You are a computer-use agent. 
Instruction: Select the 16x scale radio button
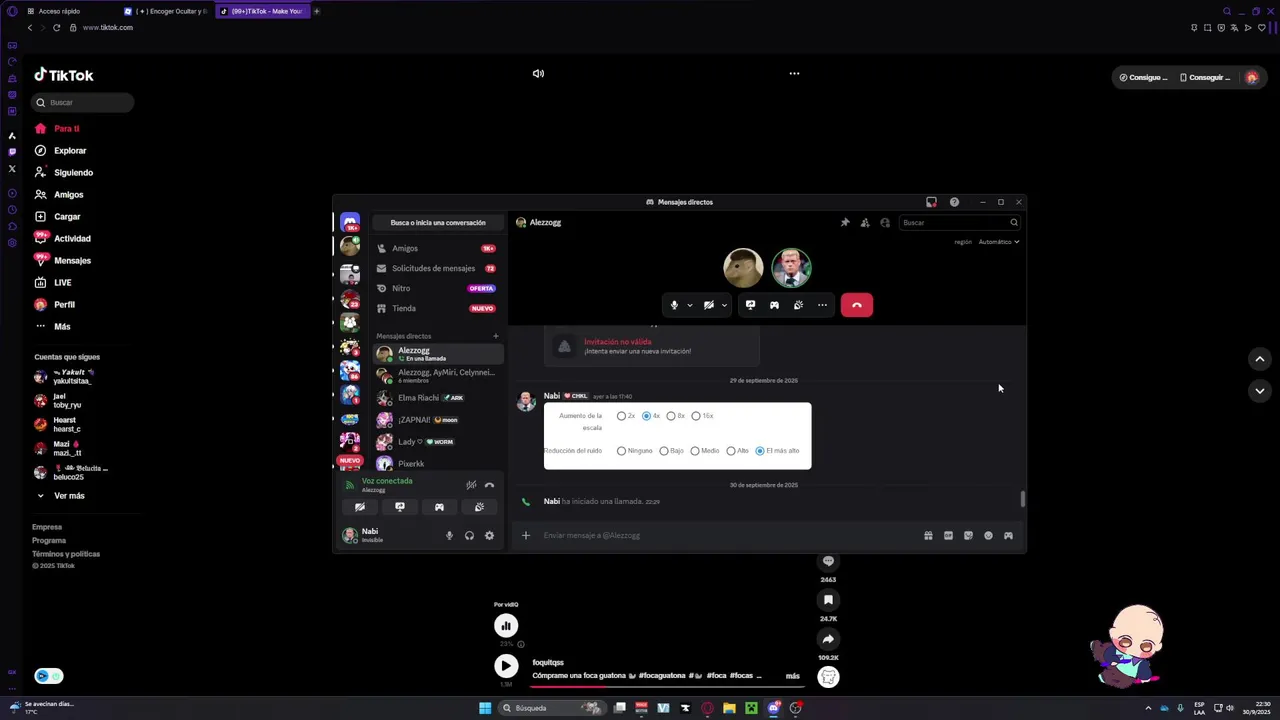point(696,416)
